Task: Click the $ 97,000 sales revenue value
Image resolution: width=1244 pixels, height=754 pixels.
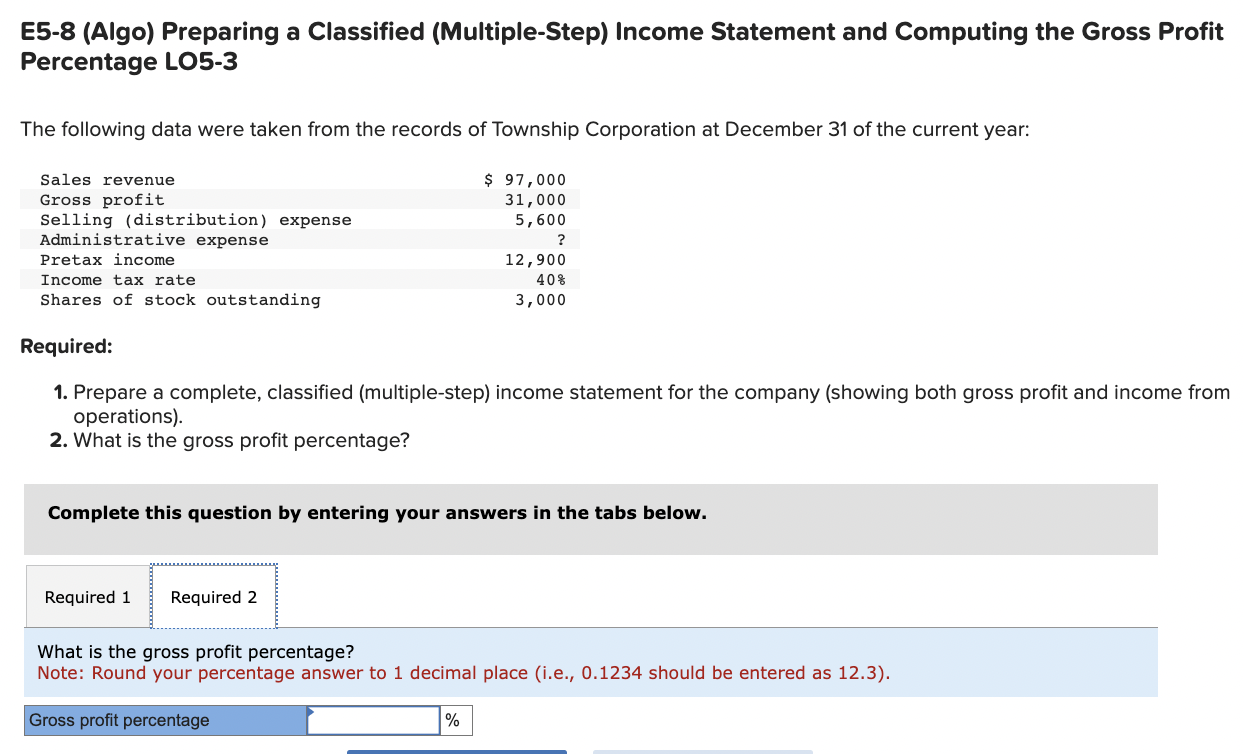Action: (524, 179)
